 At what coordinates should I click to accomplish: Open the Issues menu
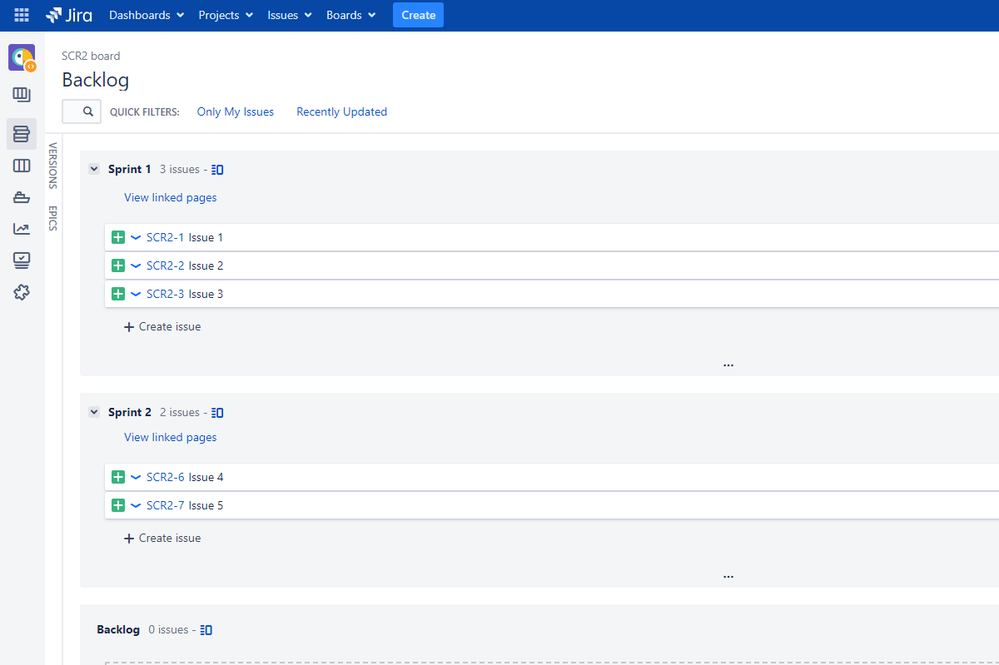289,15
